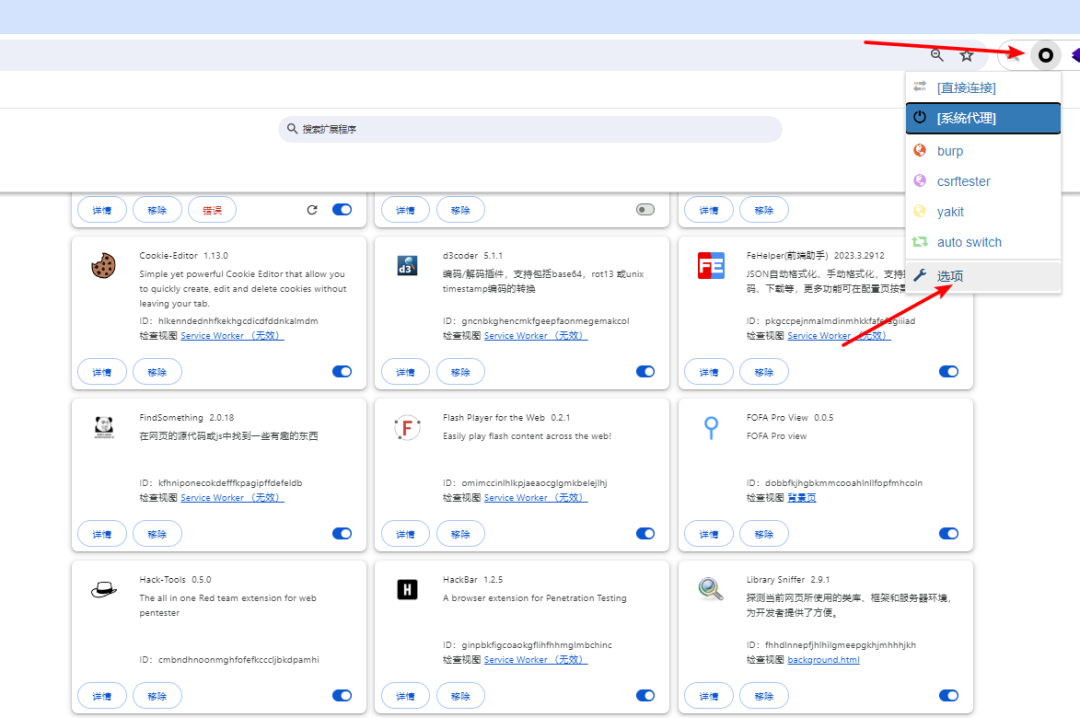Click the FeHelper FE icon

(711, 265)
